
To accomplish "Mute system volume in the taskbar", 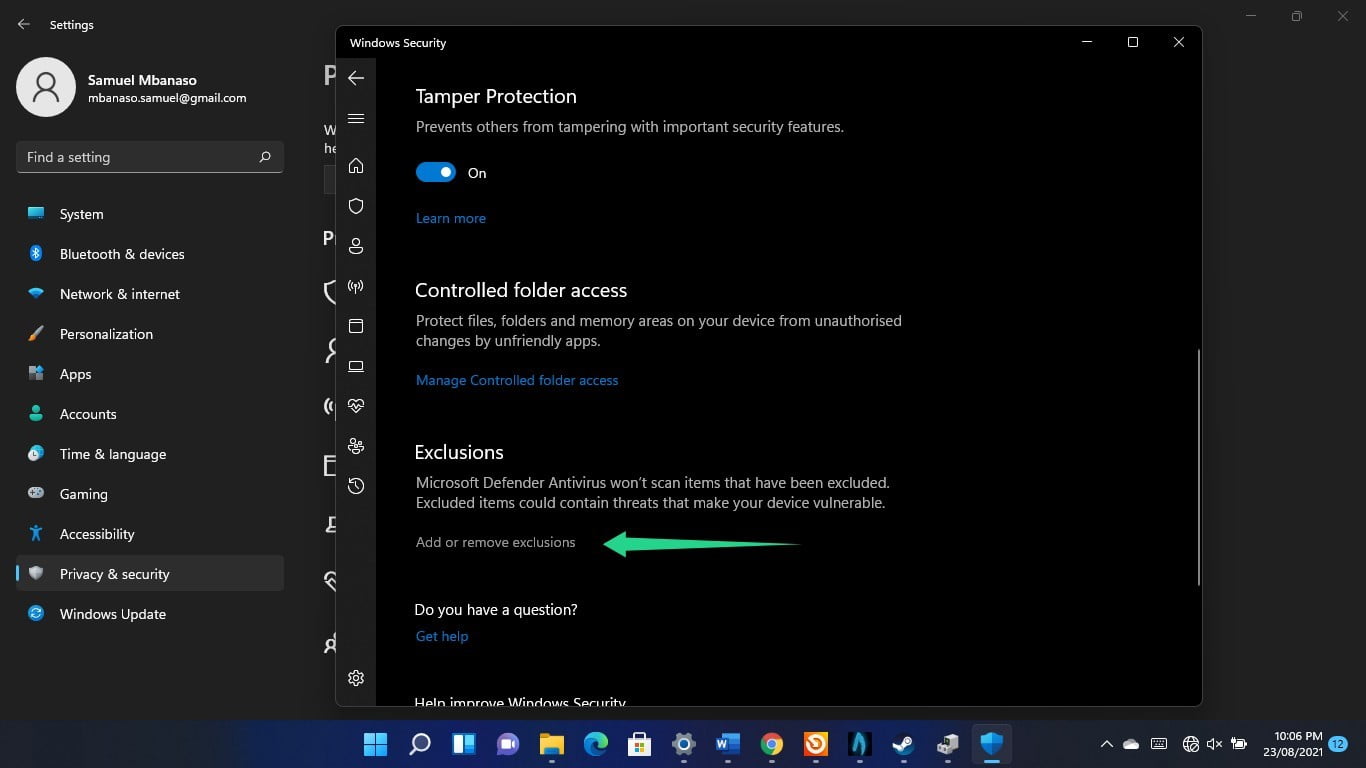I will tap(1215, 744).
